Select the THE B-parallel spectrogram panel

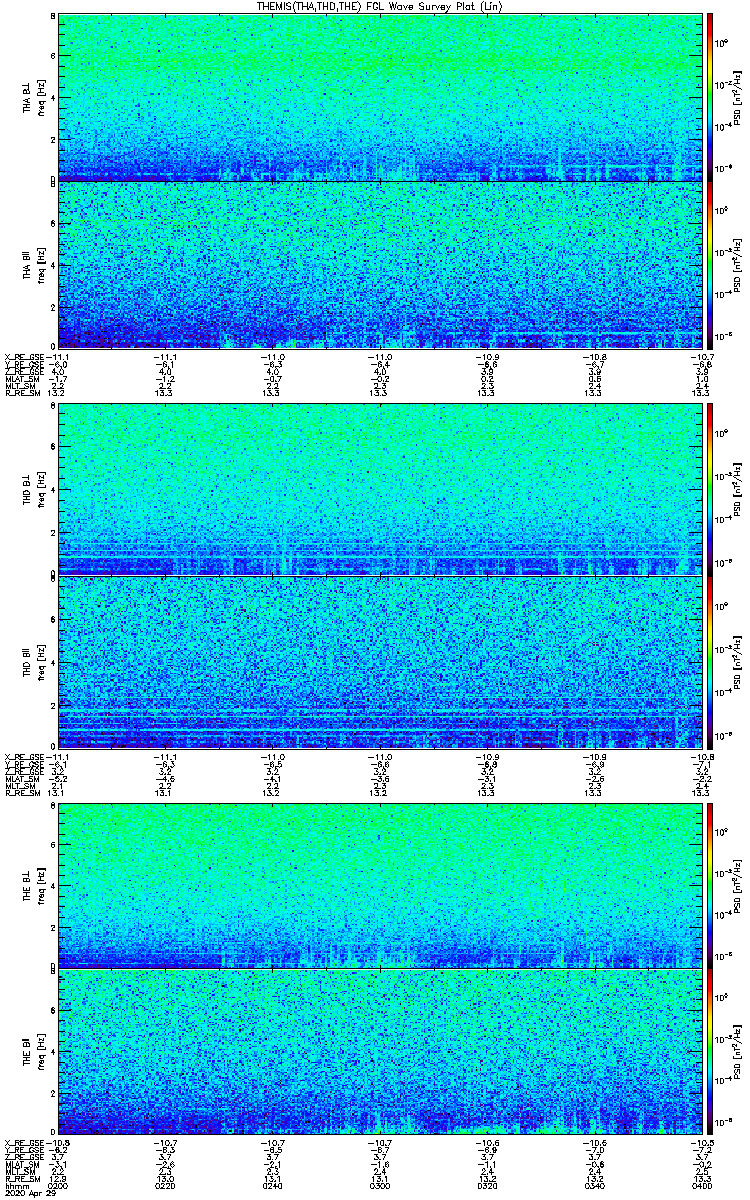[380, 1051]
